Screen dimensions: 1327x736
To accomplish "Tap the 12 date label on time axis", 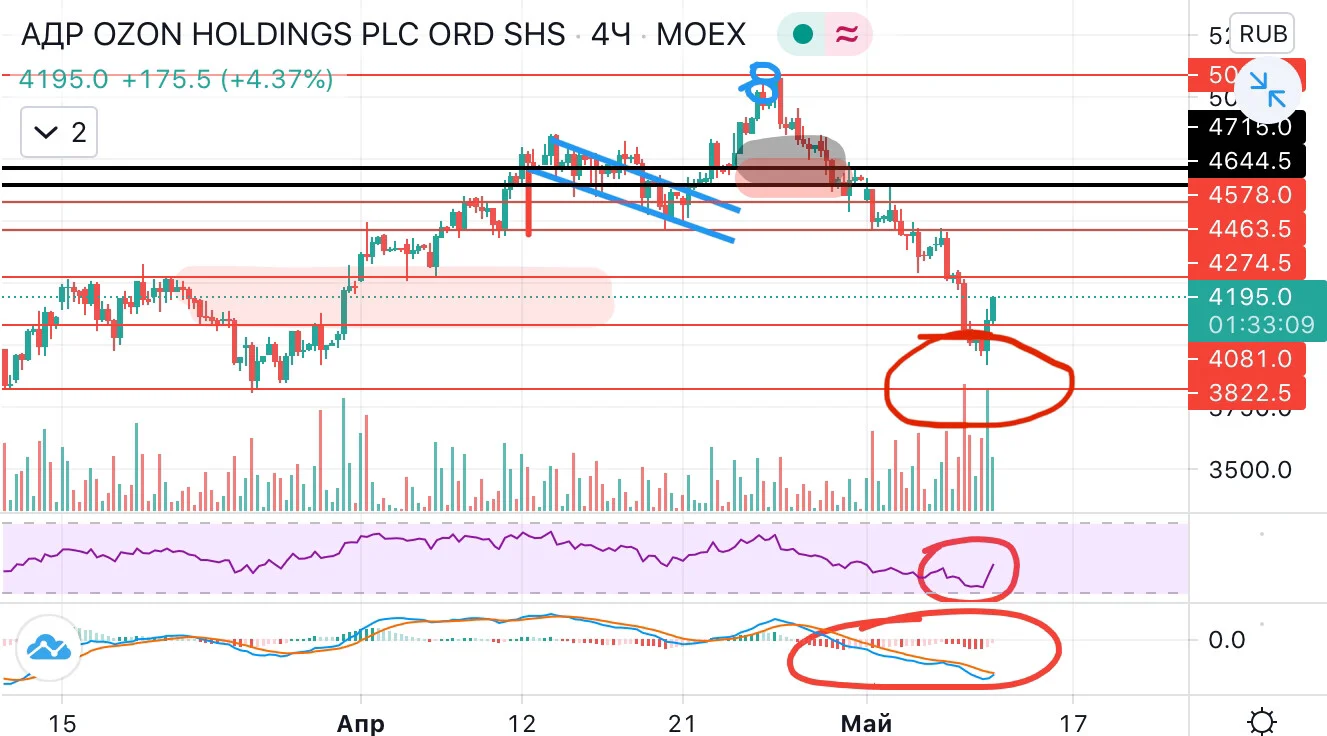I will [x=523, y=722].
